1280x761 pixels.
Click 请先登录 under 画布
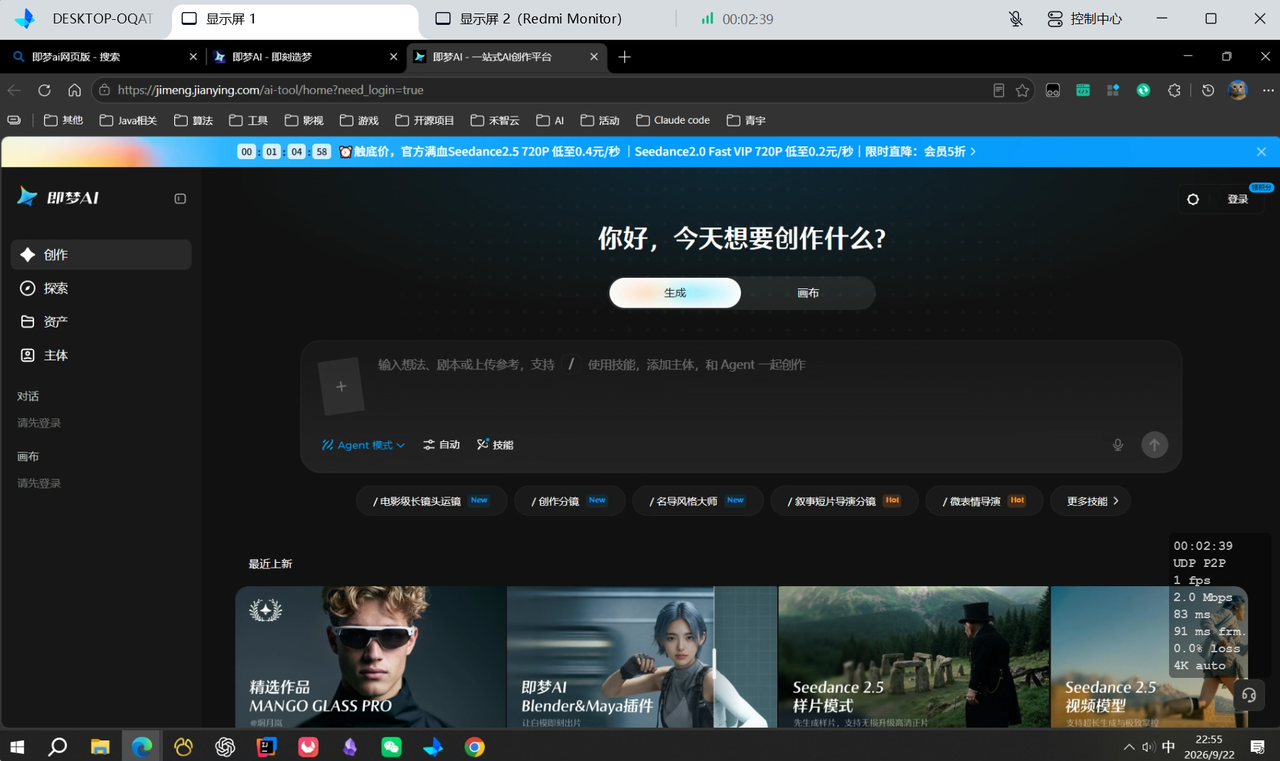39,483
